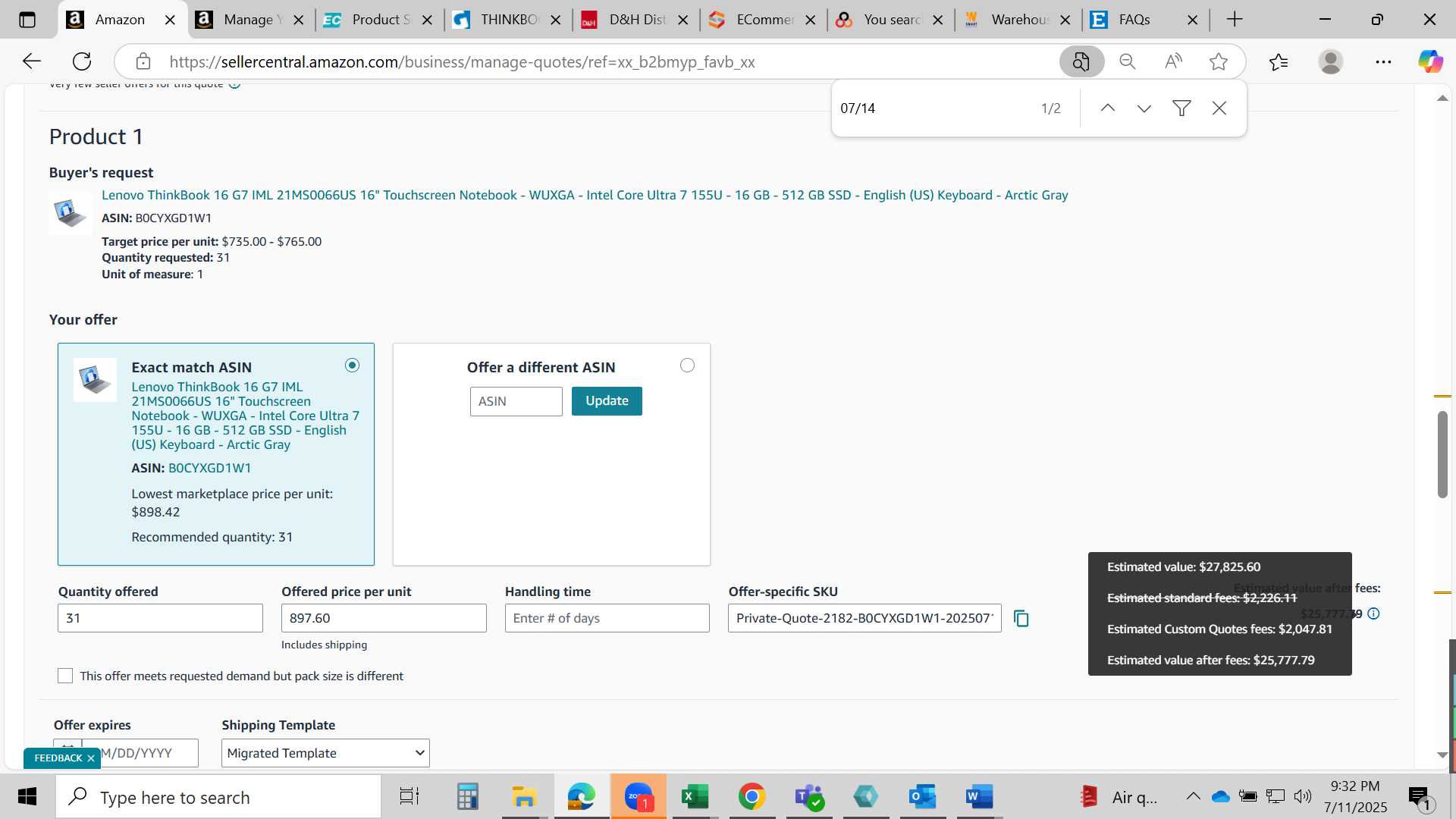Go to next find result
1456x819 pixels.
pyautogui.click(x=1144, y=108)
